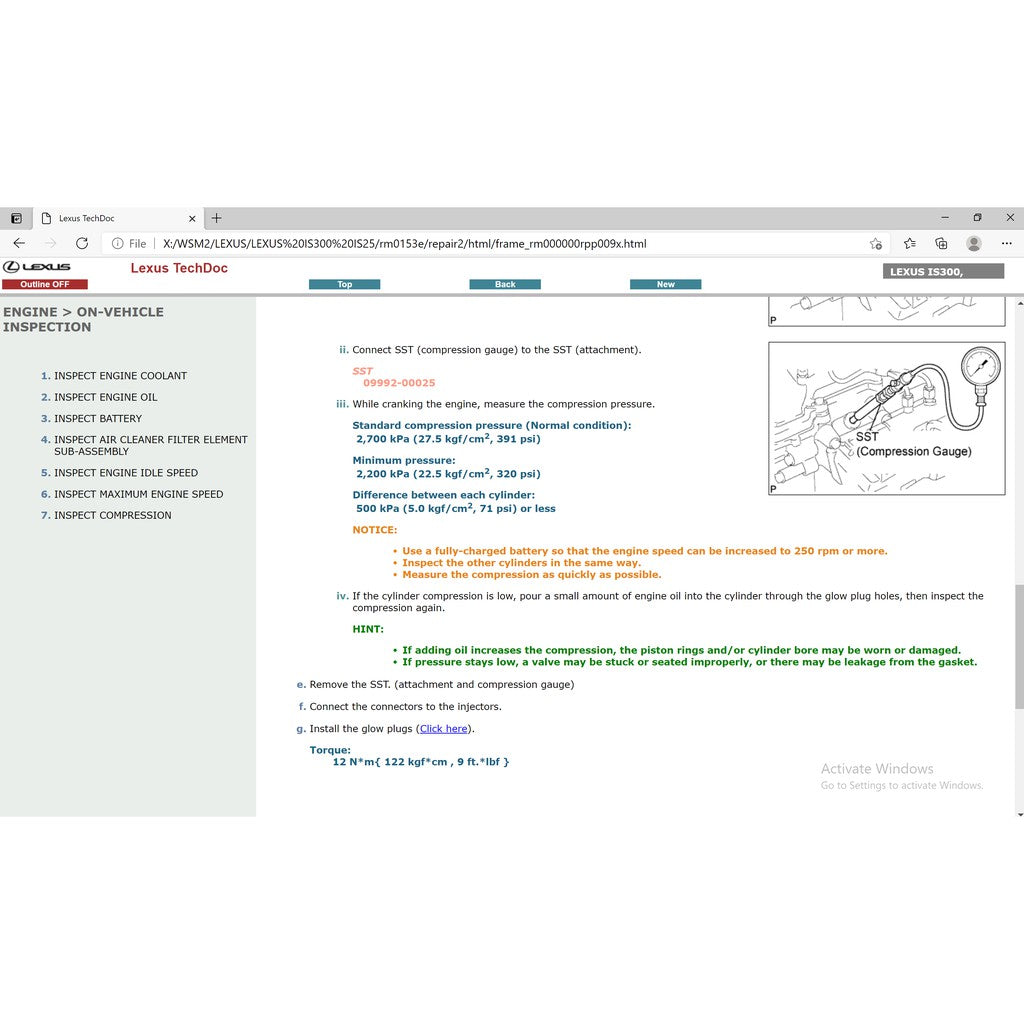Go to INSPECT COMPRESSION in outline

(x=112, y=515)
